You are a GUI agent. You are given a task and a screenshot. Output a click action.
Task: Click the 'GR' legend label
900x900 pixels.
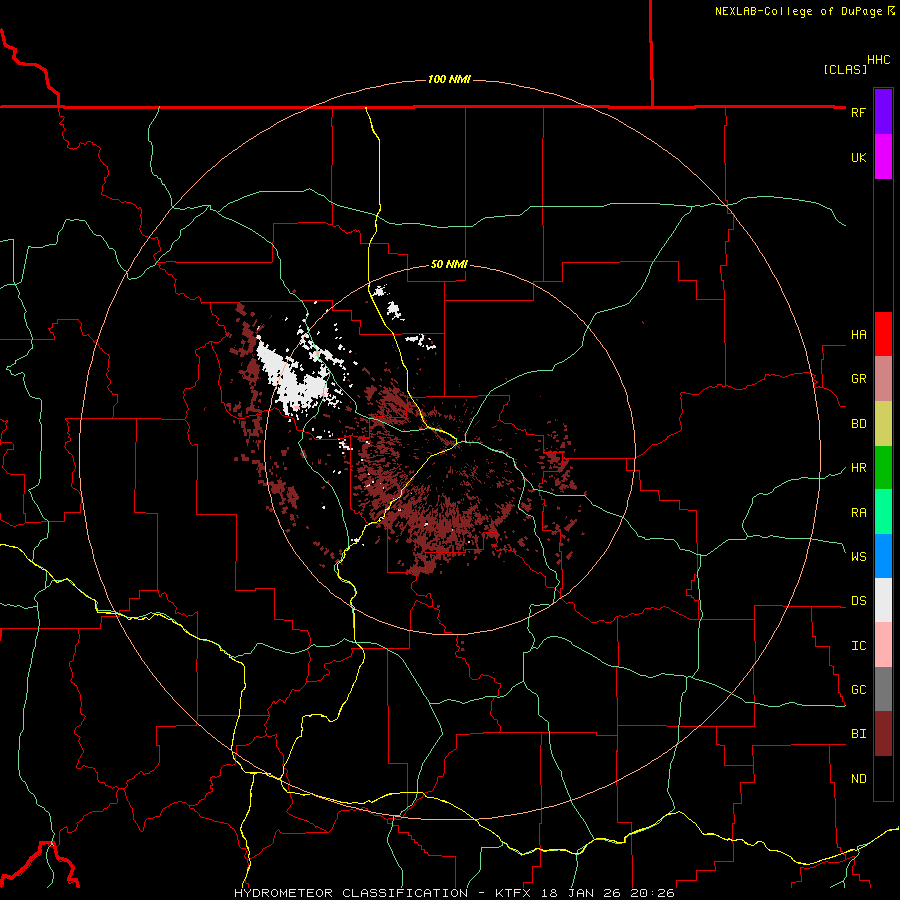[858, 379]
